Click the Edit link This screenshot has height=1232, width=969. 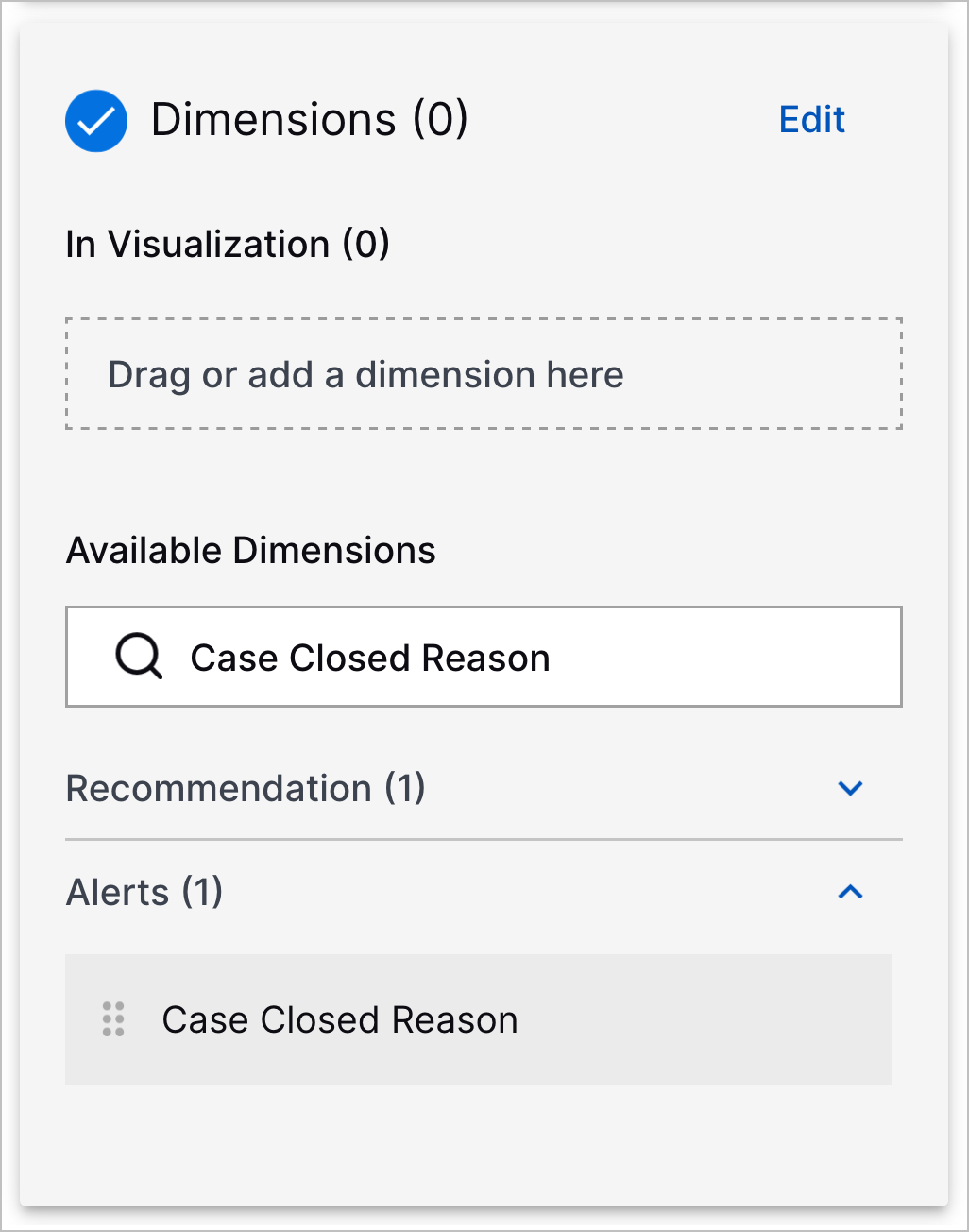tap(810, 119)
